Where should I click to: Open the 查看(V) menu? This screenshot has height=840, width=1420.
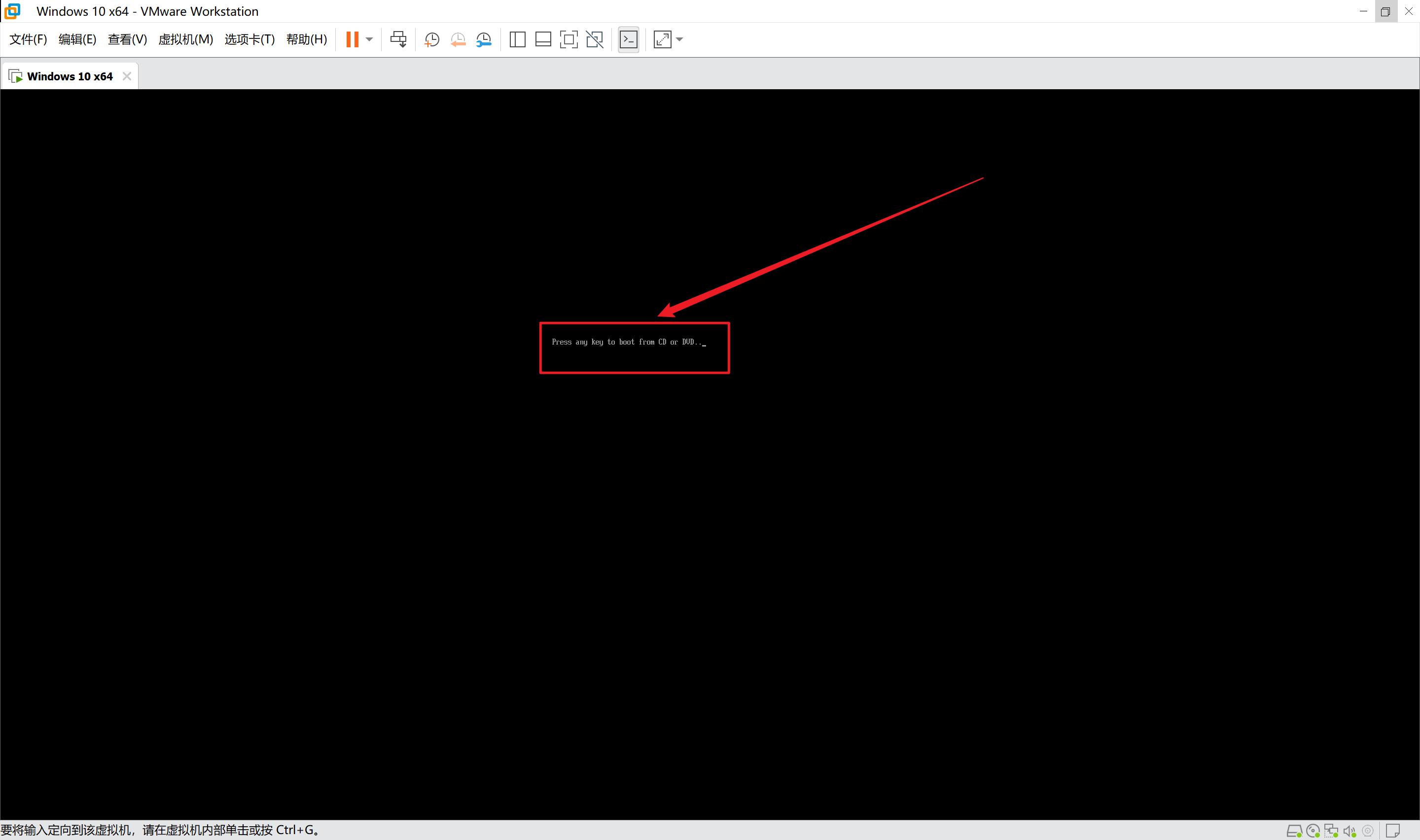[127, 39]
